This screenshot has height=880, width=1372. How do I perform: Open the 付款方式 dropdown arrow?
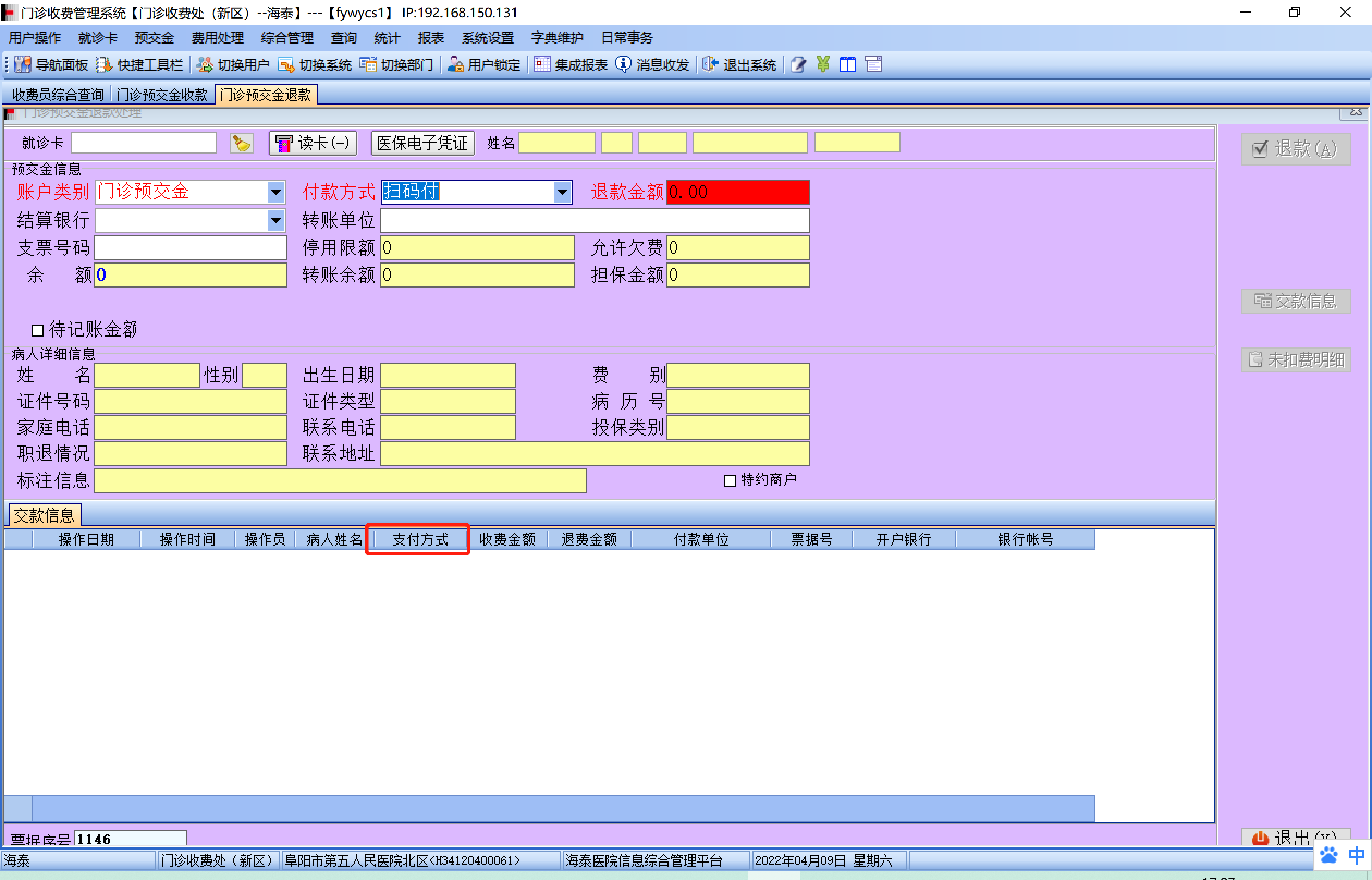(x=562, y=192)
